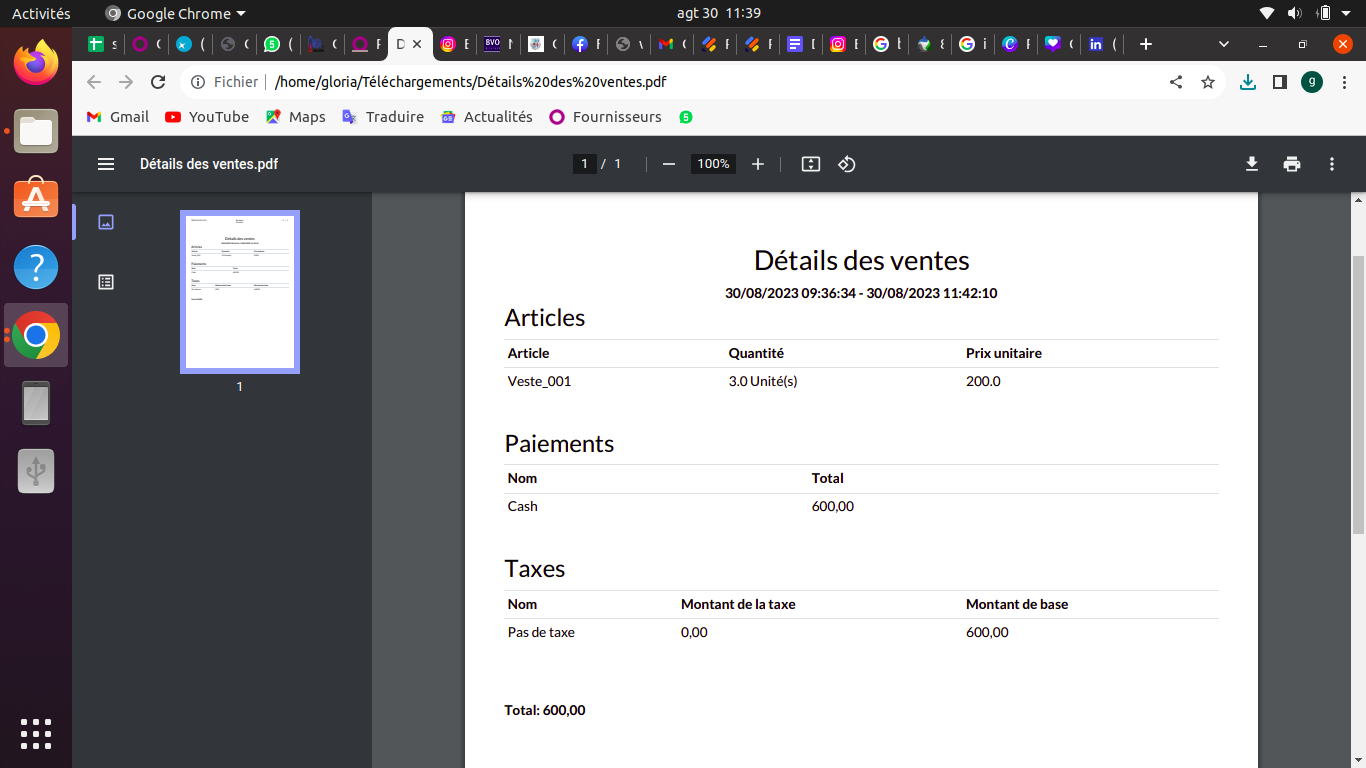Image resolution: width=1366 pixels, height=768 pixels.
Task: Click the zoom percentage field
Action: pyautogui.click(x=713, y=164)
